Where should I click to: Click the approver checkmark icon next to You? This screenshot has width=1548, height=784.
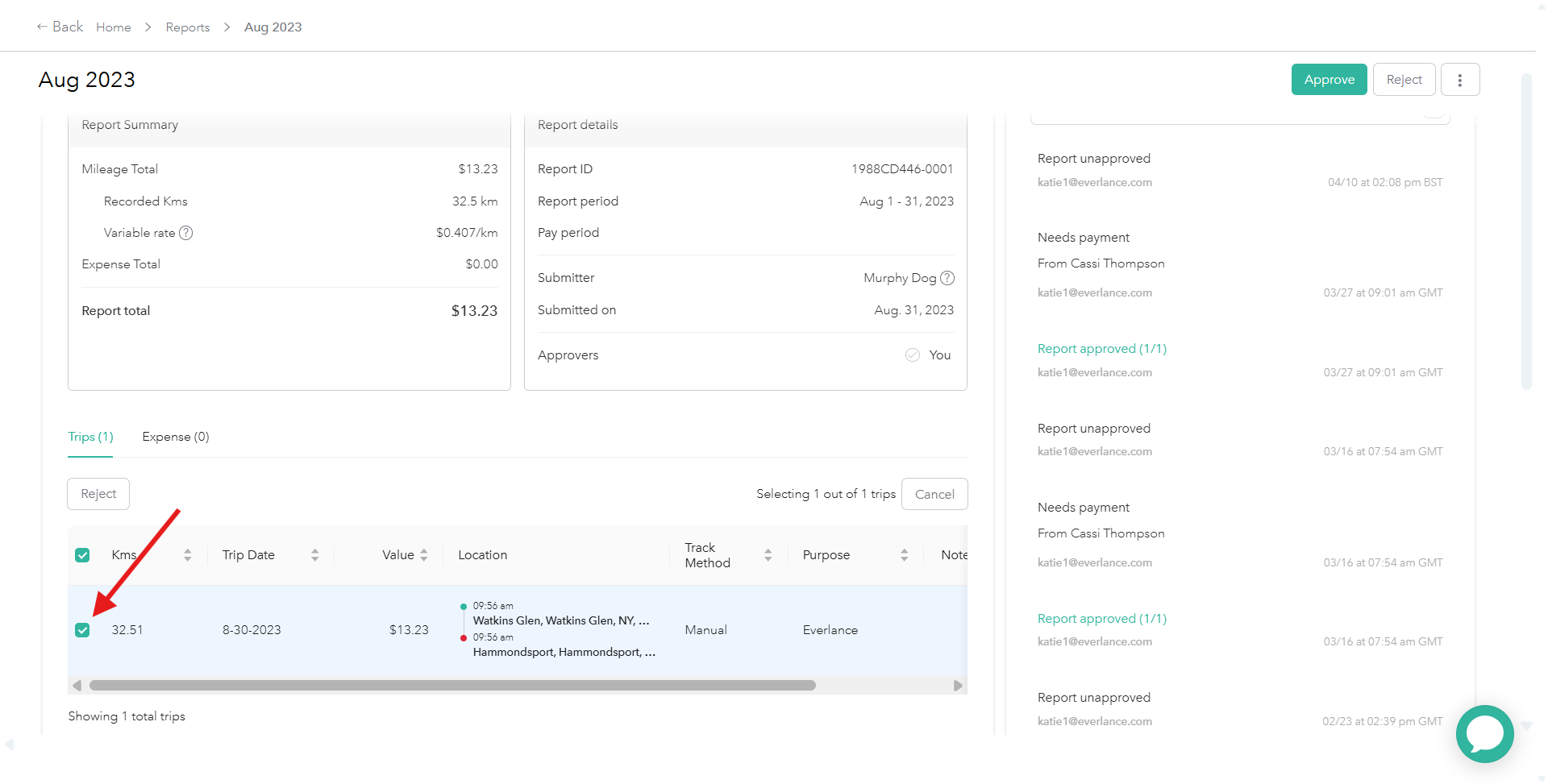pos(912,355)
